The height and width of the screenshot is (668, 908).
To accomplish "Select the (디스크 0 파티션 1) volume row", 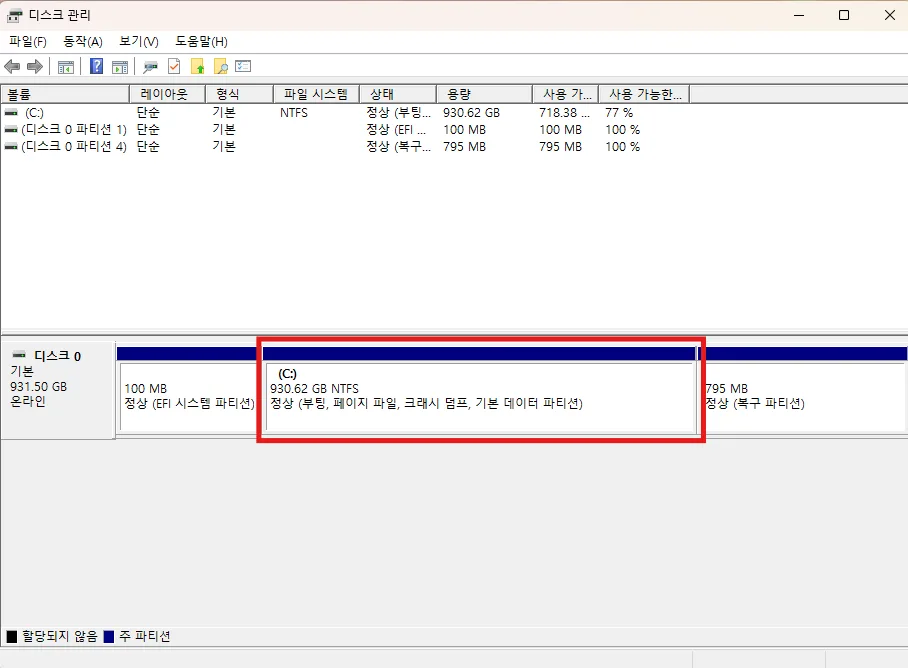I will tap(345, 130).
